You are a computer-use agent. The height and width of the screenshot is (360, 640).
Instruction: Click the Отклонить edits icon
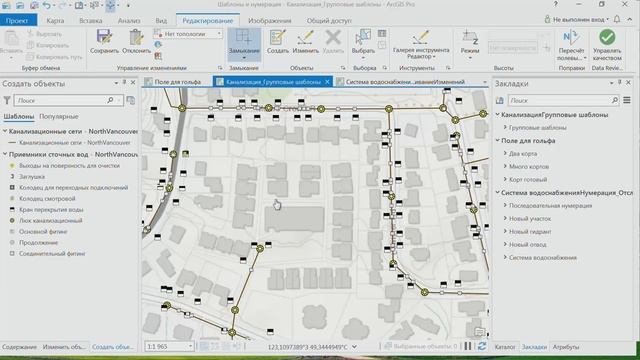coord(136,41)
